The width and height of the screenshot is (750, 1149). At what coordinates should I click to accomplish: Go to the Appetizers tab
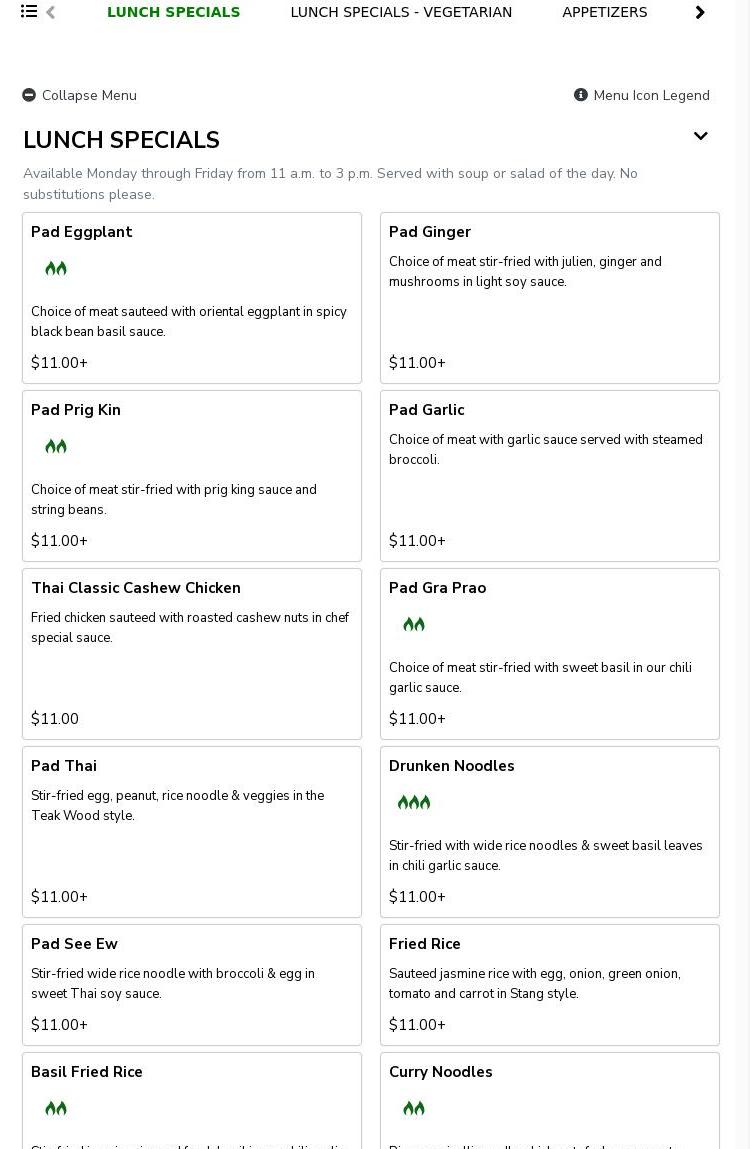click(x=604, y=12)
